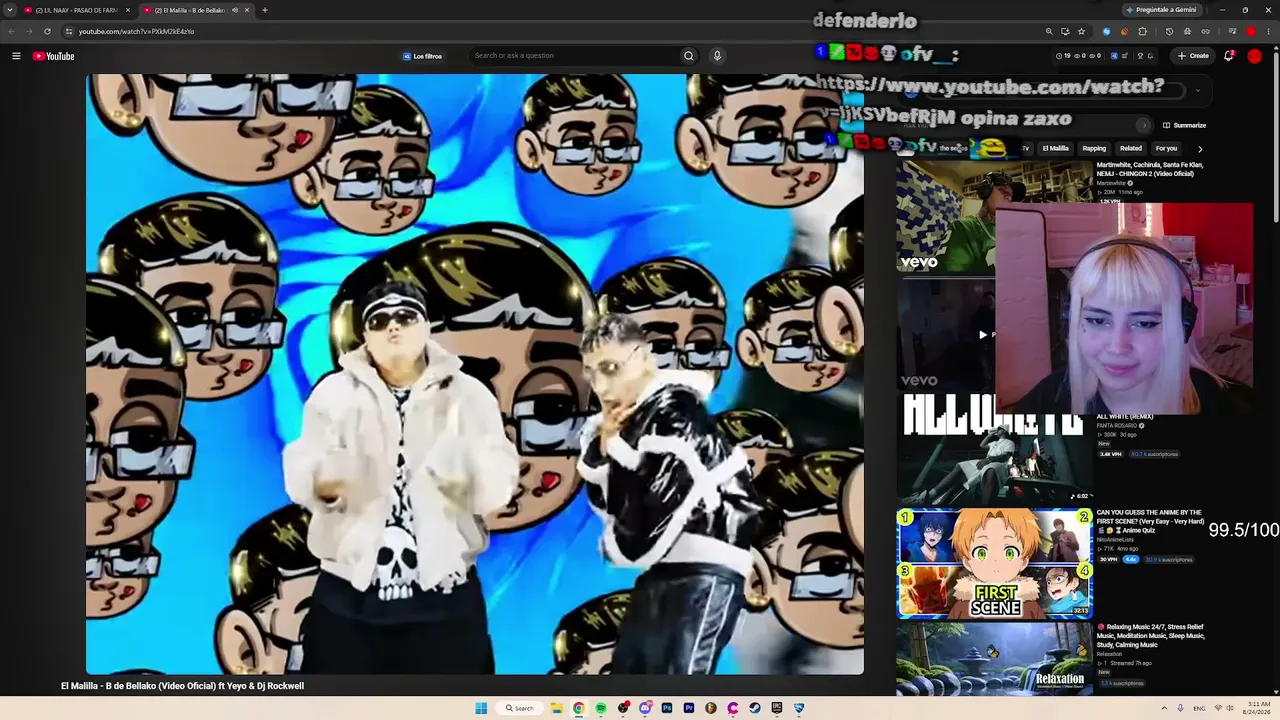Click the Los filtros button
Image resolution: width=1280 pixels, height=720 pixels.
422,56
